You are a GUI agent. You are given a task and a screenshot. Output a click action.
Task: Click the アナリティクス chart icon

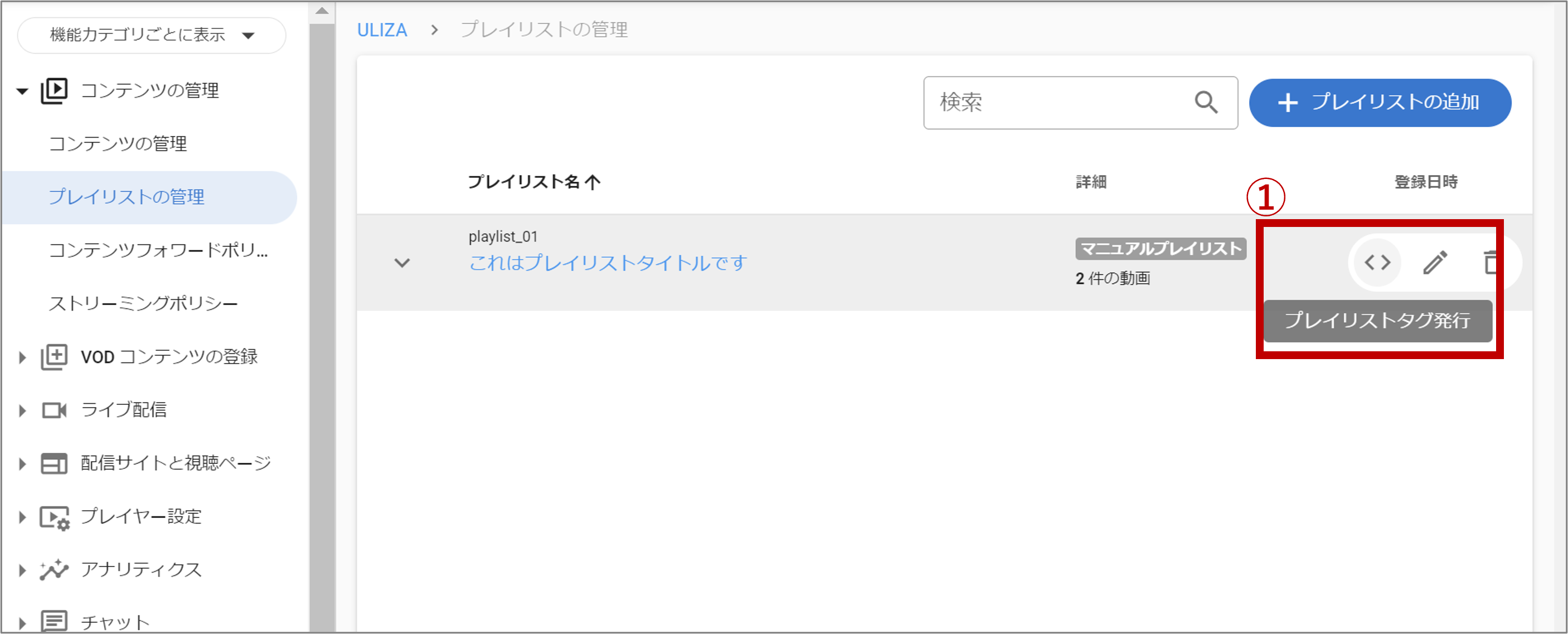tap(54, 570)
